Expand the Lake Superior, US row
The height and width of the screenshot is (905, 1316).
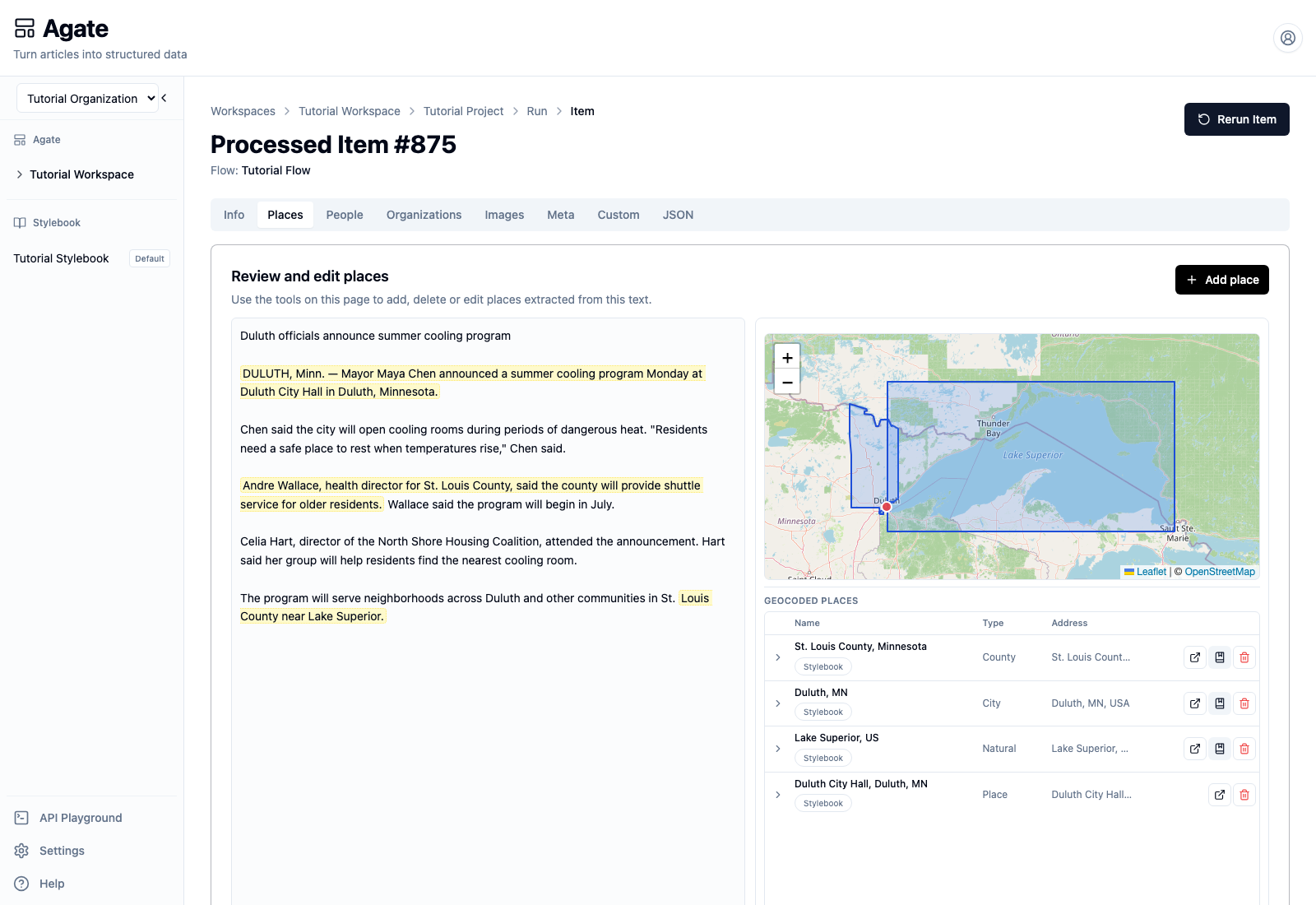778,749
